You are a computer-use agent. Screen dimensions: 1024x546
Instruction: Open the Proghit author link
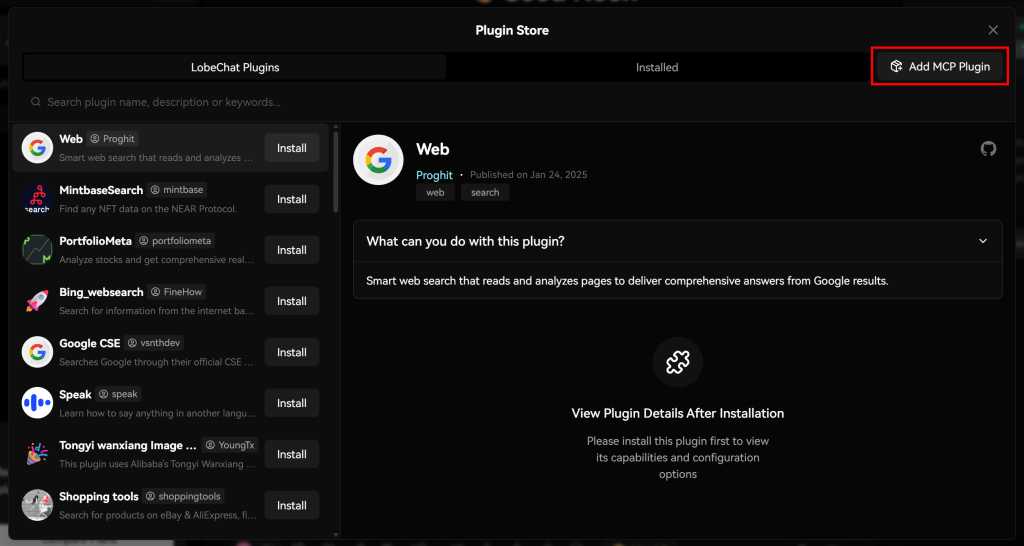(x=434, y=175)
